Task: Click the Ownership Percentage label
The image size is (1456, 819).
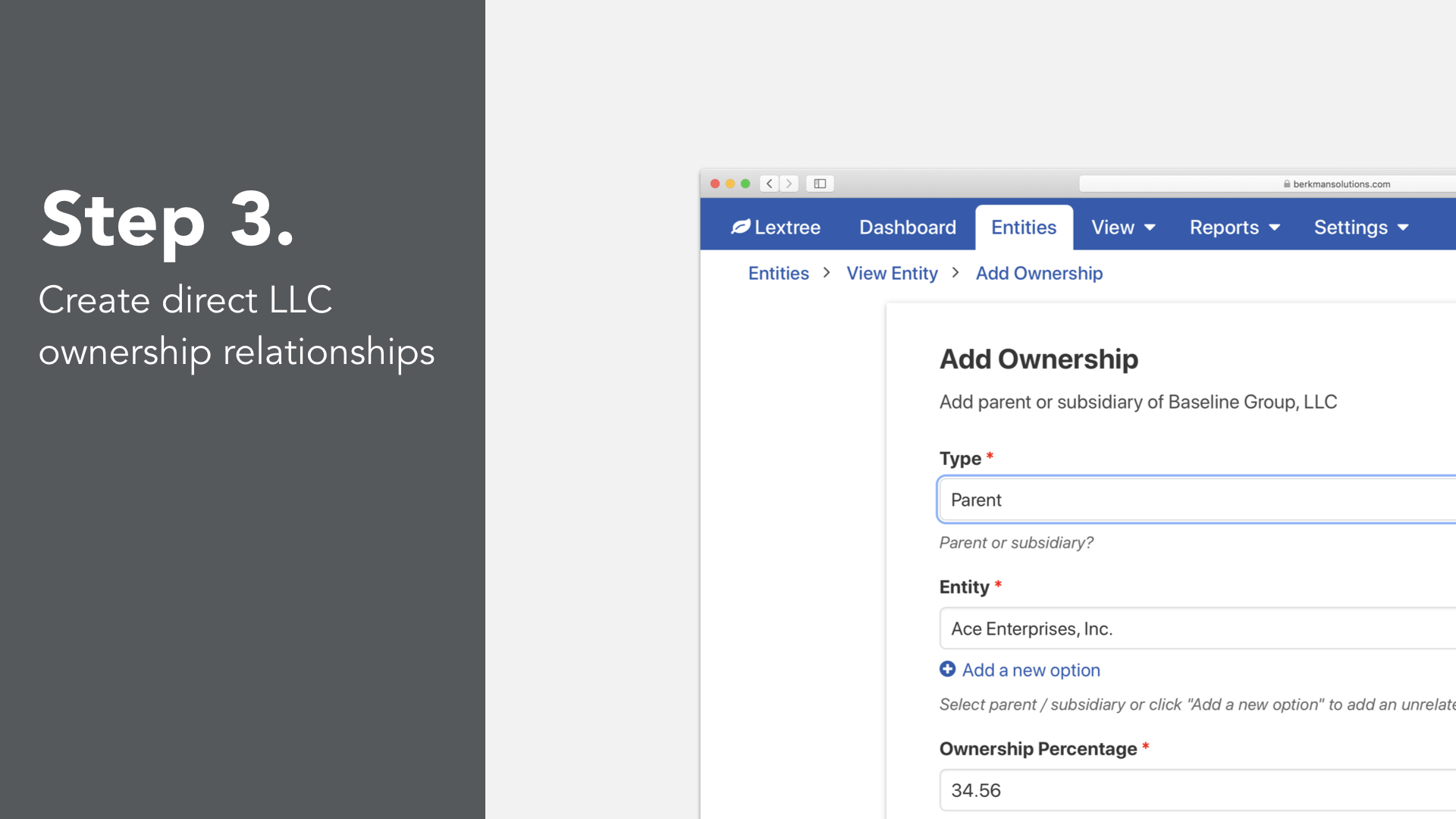Action: click(1037, 748)
